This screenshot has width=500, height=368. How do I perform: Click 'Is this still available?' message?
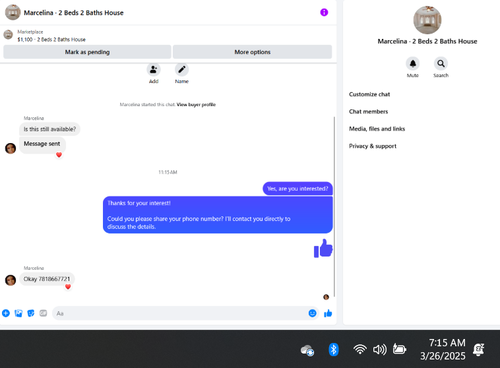coord(50,129)
